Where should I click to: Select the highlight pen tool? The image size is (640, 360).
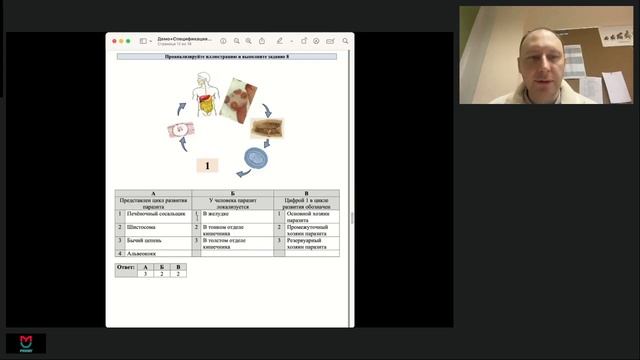coord(280,41)
